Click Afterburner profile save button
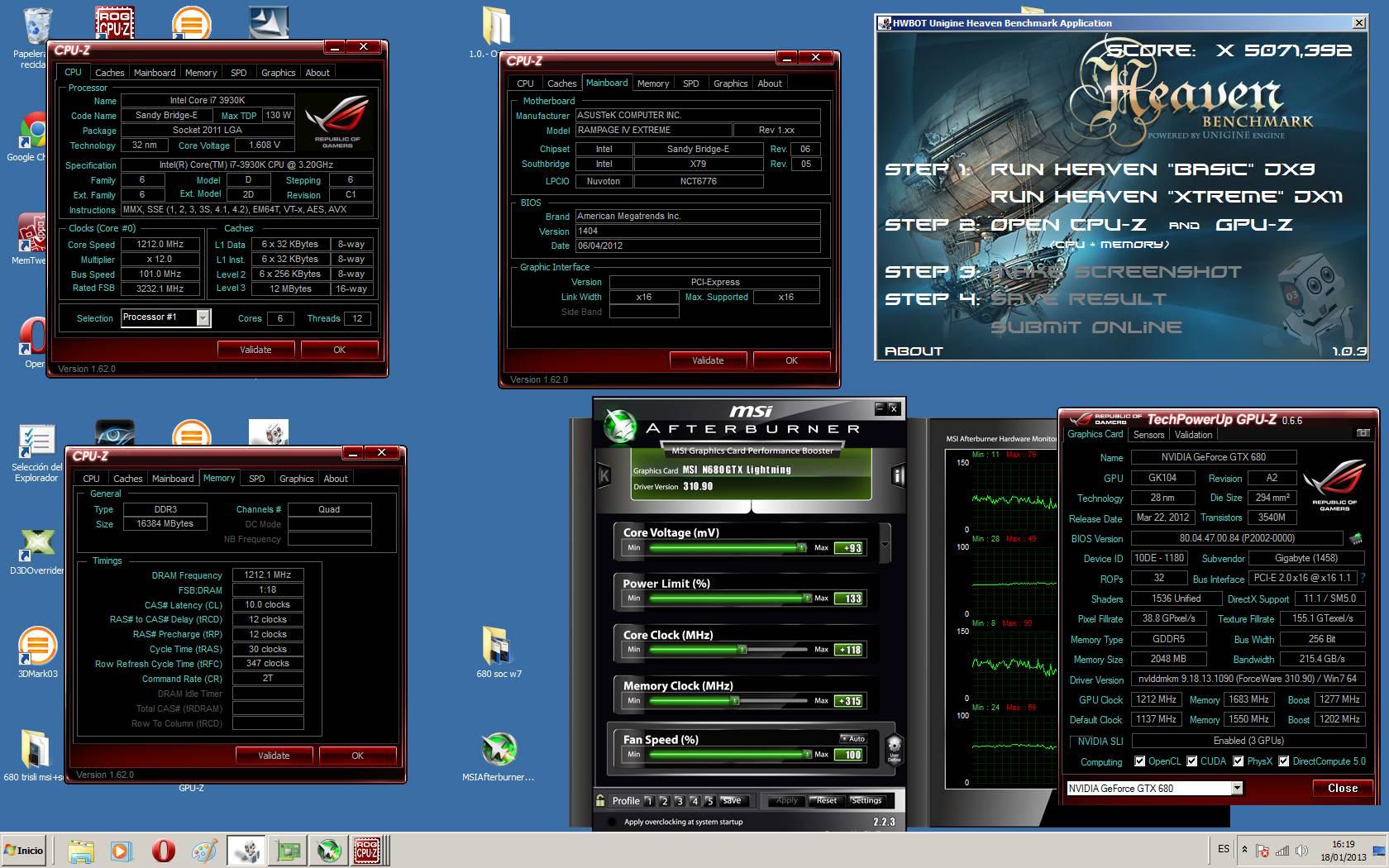Screen dimensions: 1389x868 tap(732, 800)
